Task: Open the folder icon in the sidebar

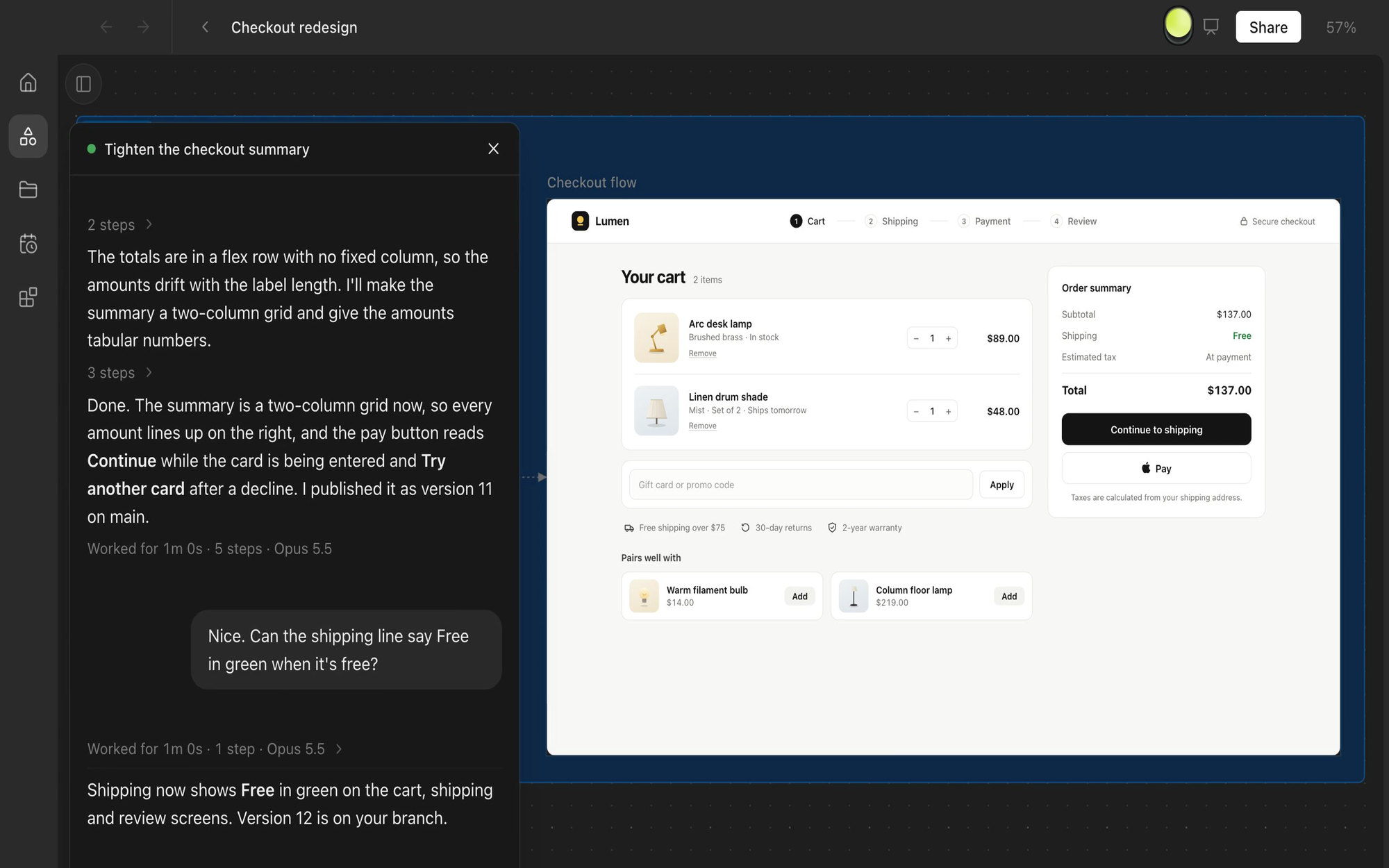Action: click(28, 190)
